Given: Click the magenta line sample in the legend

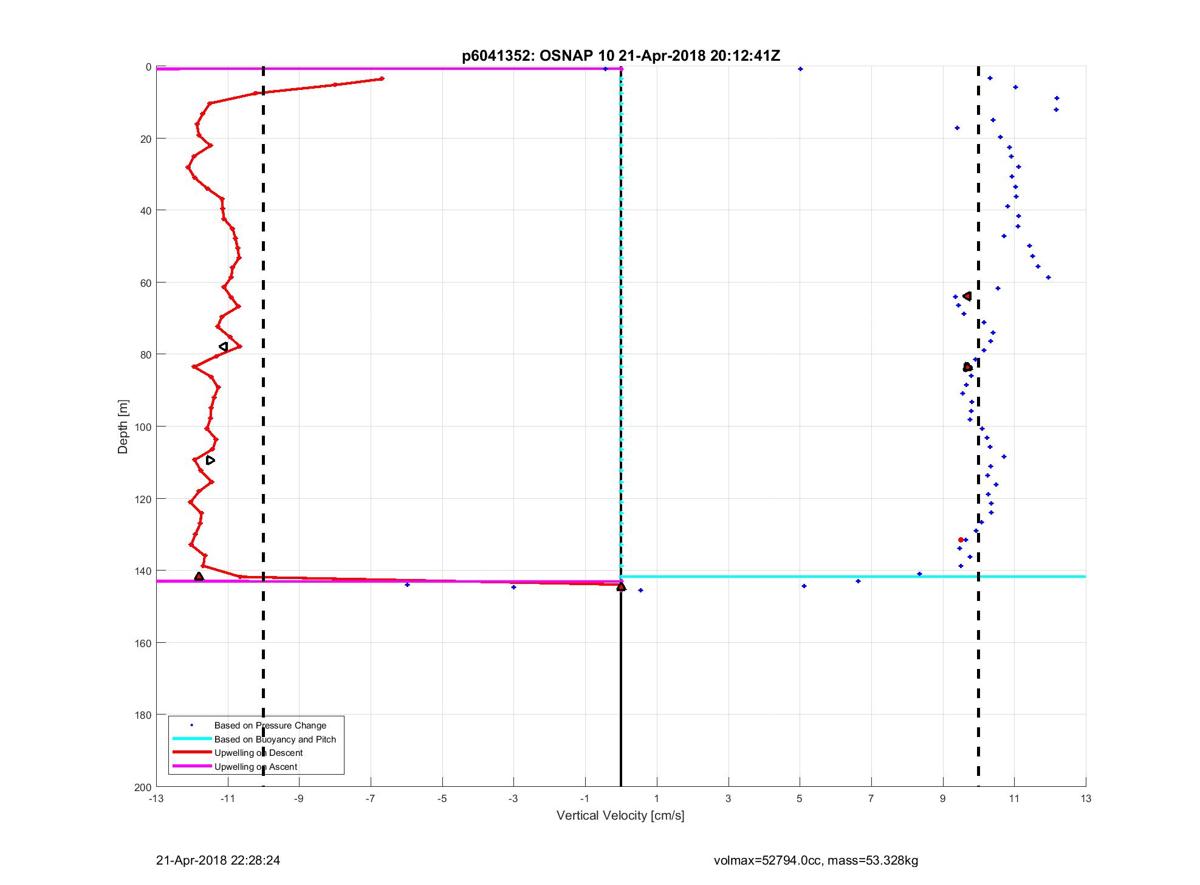Looking at the screenshot, I should coord(192,766).
